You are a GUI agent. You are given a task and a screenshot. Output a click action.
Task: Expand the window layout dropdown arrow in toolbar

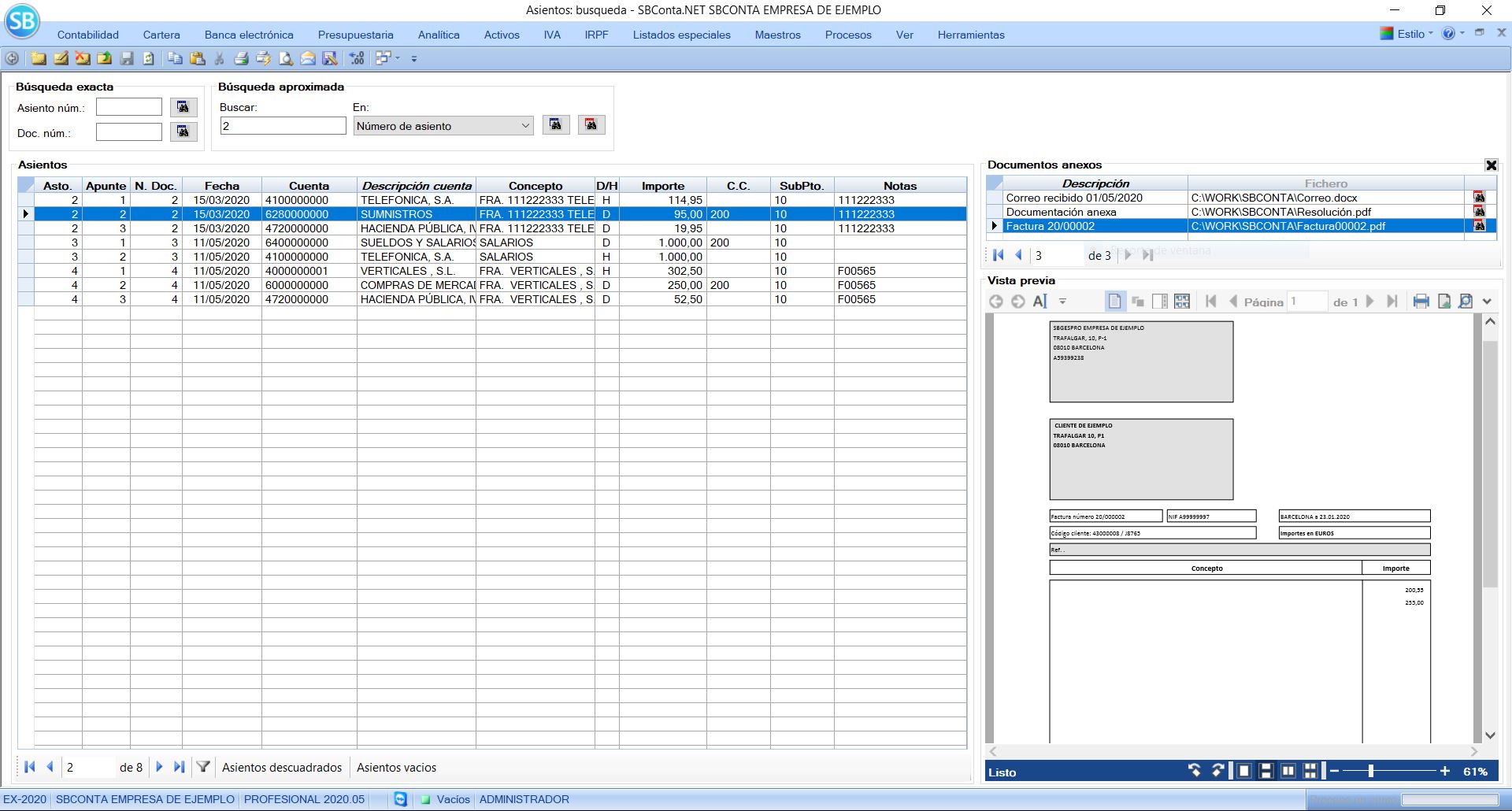point(398,58)
